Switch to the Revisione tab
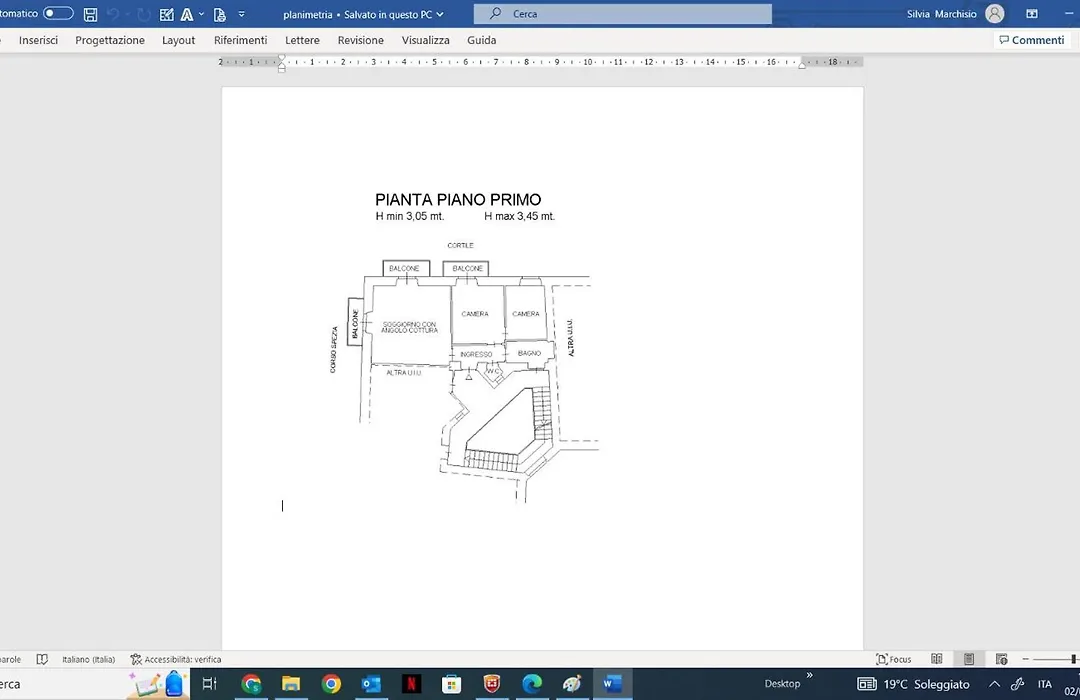This screenshot has height=700, width=1080. 360,40
